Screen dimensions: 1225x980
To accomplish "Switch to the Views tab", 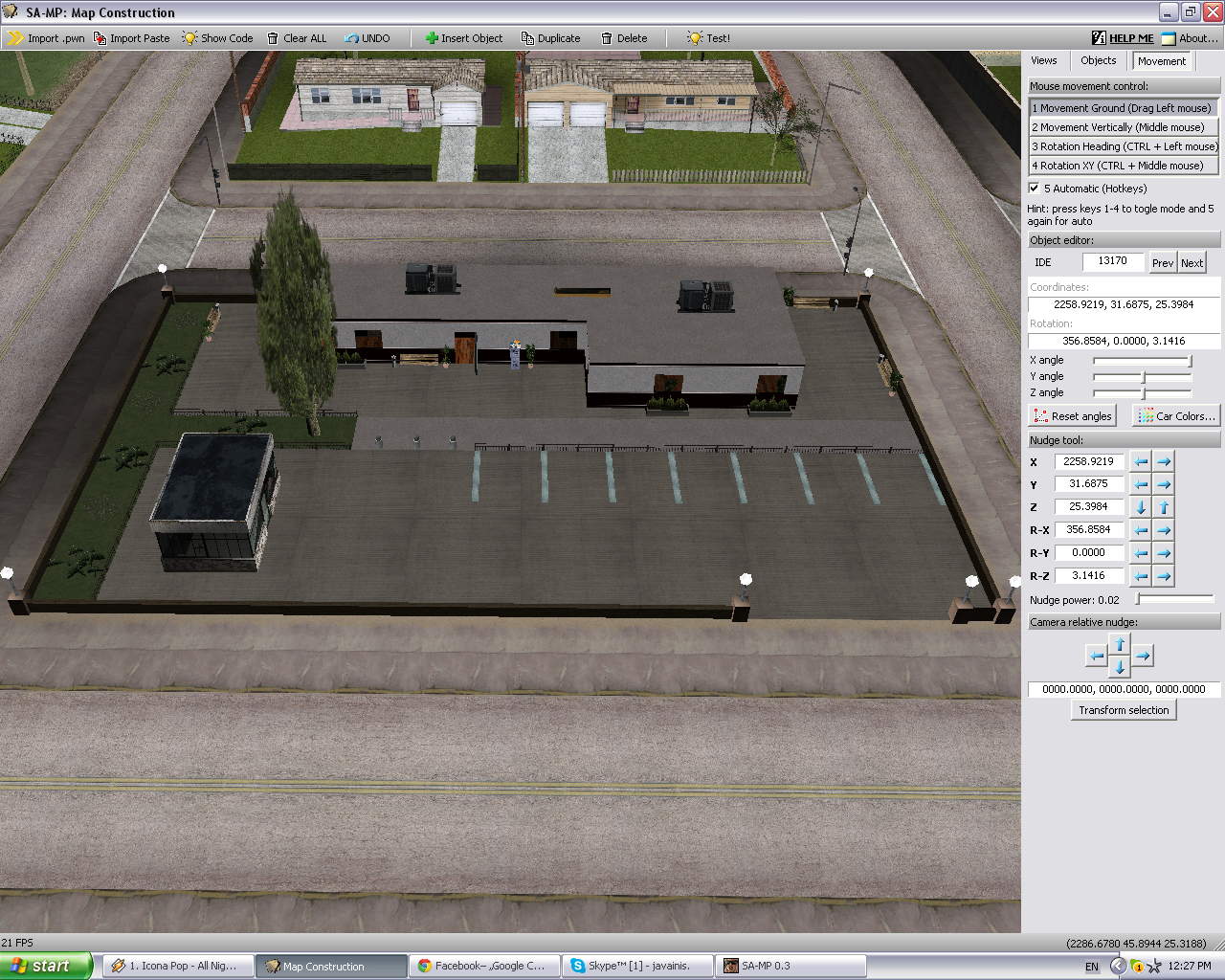I will point(1044,60).
